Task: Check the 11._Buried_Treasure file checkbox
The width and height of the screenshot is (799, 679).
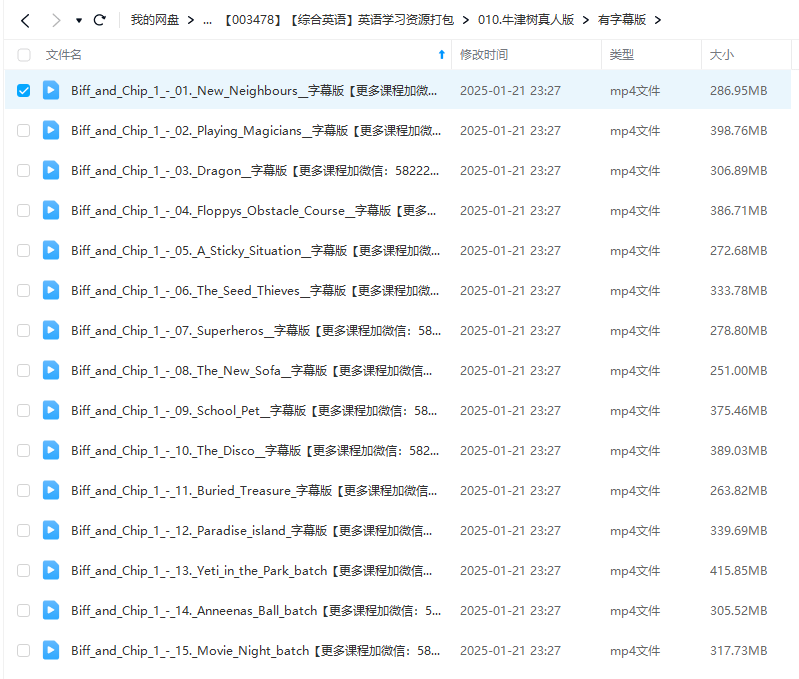Action: tap(23, 491)
